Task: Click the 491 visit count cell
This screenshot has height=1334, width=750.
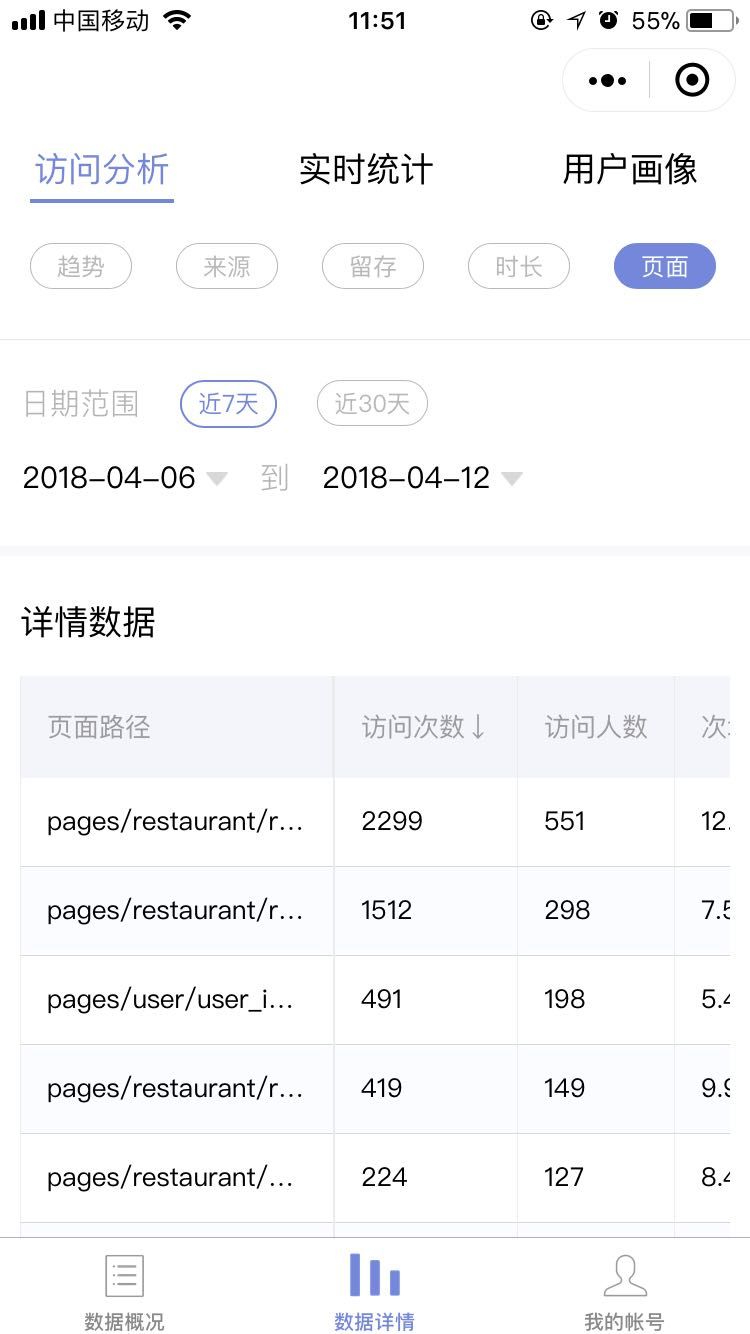Action: pos(425,1000)
